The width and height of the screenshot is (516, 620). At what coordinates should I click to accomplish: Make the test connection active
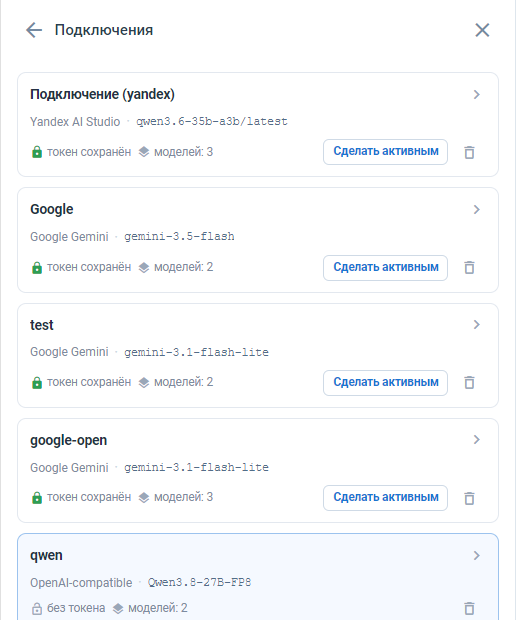coord(386,382)
